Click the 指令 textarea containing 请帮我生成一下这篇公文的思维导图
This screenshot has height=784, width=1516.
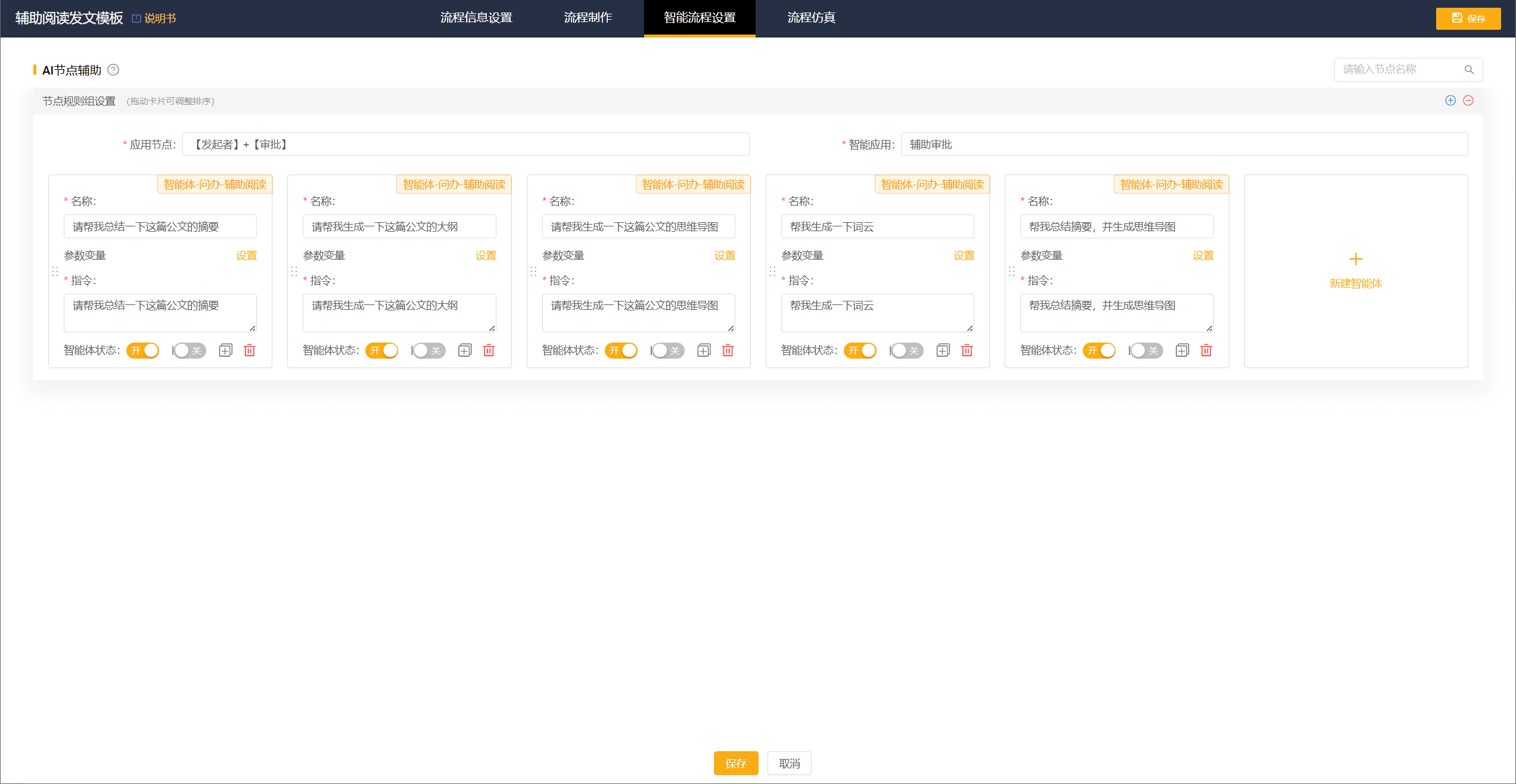(x=639, y=313)
